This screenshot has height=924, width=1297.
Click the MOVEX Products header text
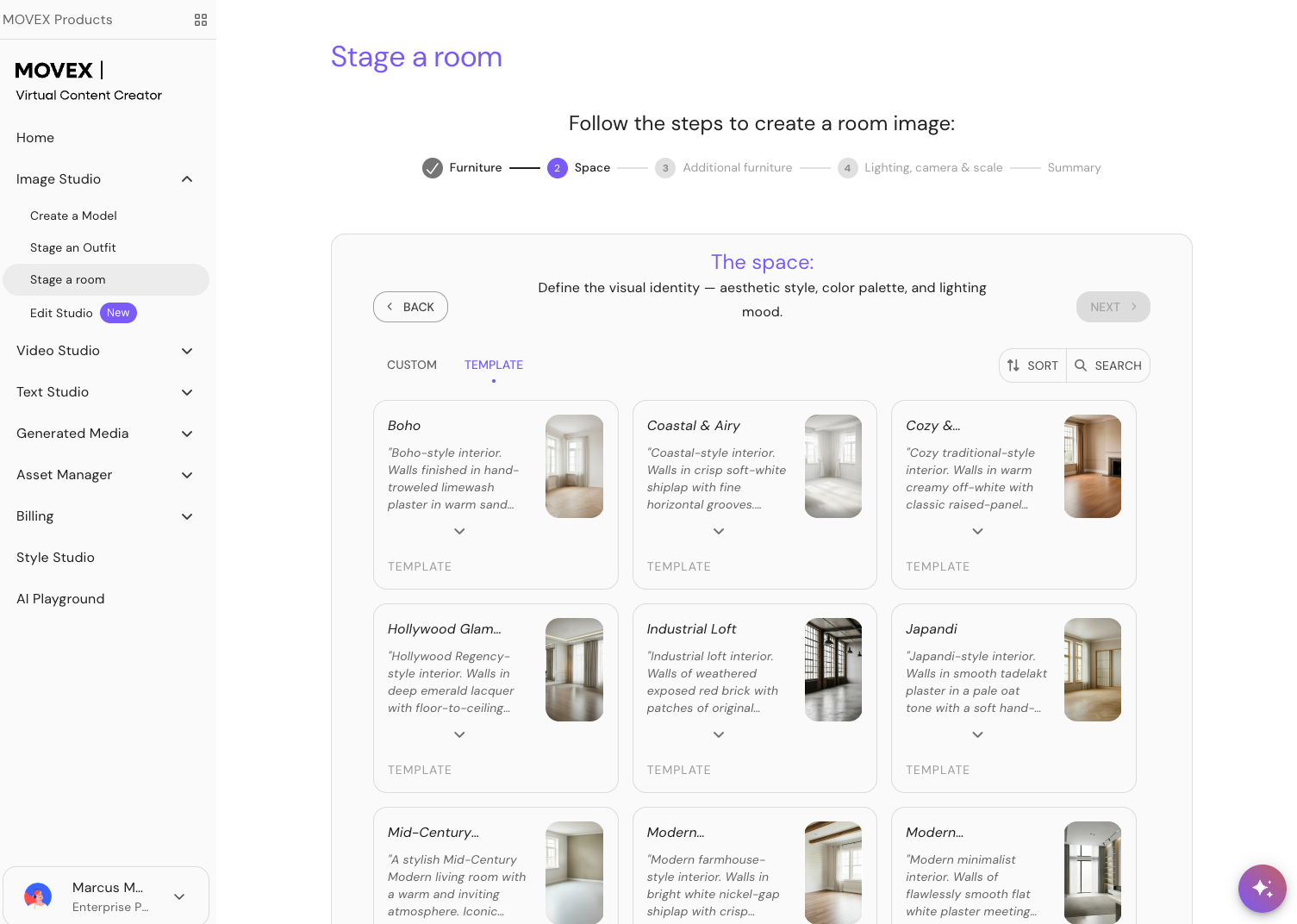pyautogui.click(x=58, y=20)
